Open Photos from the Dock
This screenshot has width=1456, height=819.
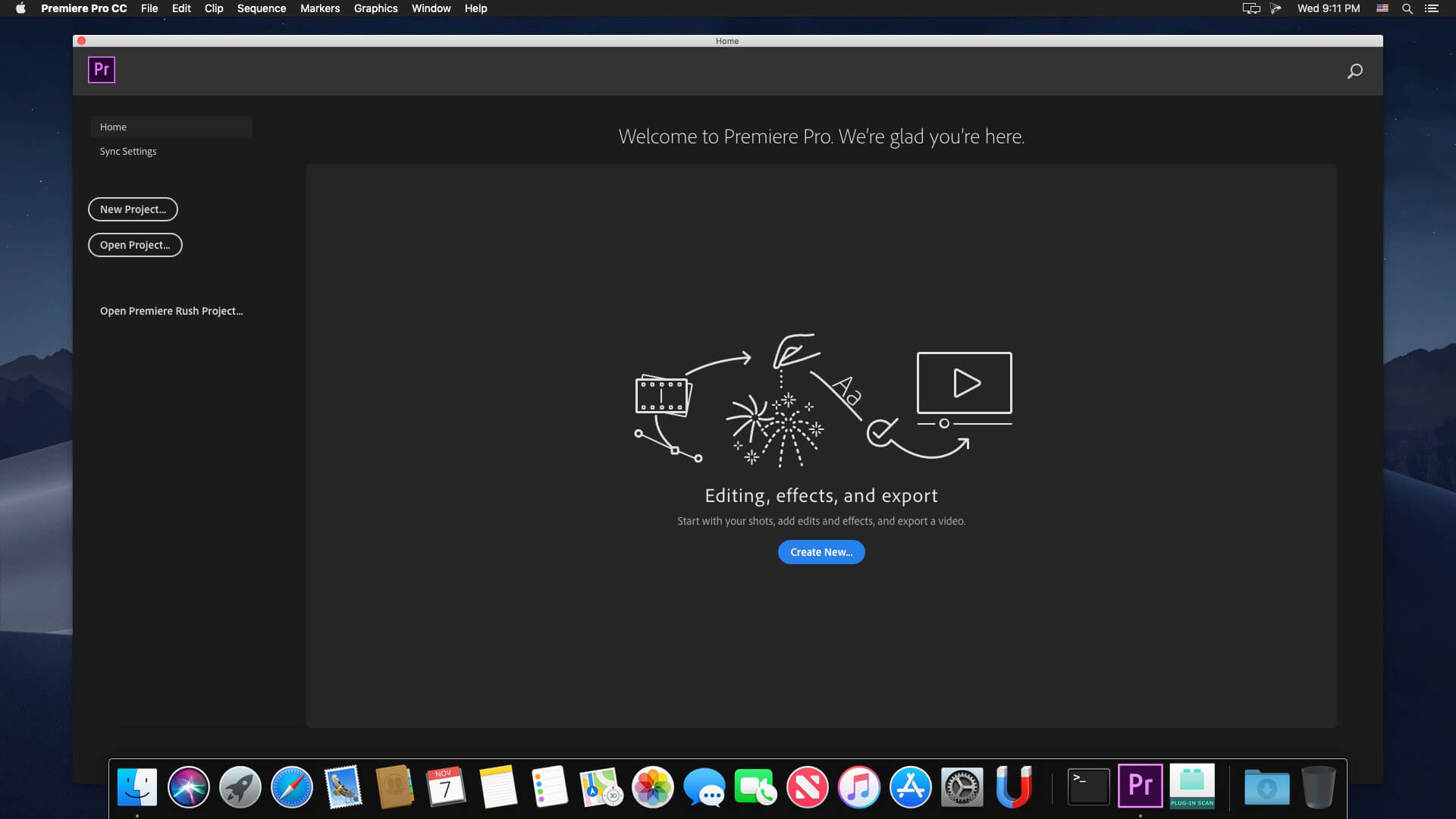click(652, 787)
